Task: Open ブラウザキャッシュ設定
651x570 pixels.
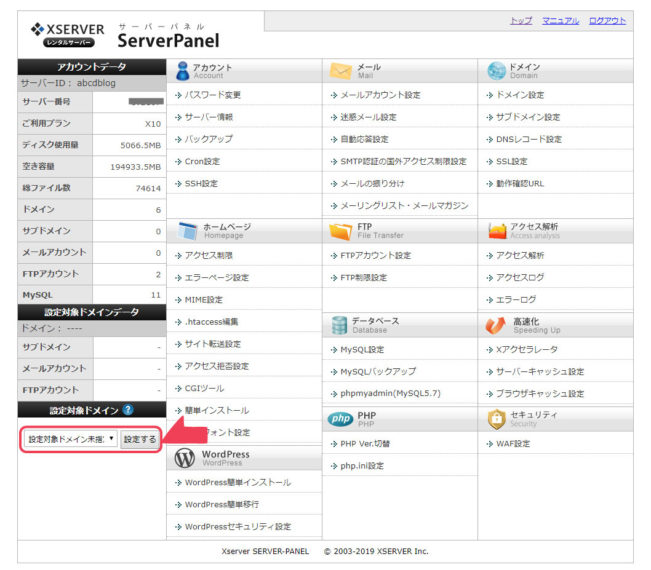Action: click(x=540, y=394)
